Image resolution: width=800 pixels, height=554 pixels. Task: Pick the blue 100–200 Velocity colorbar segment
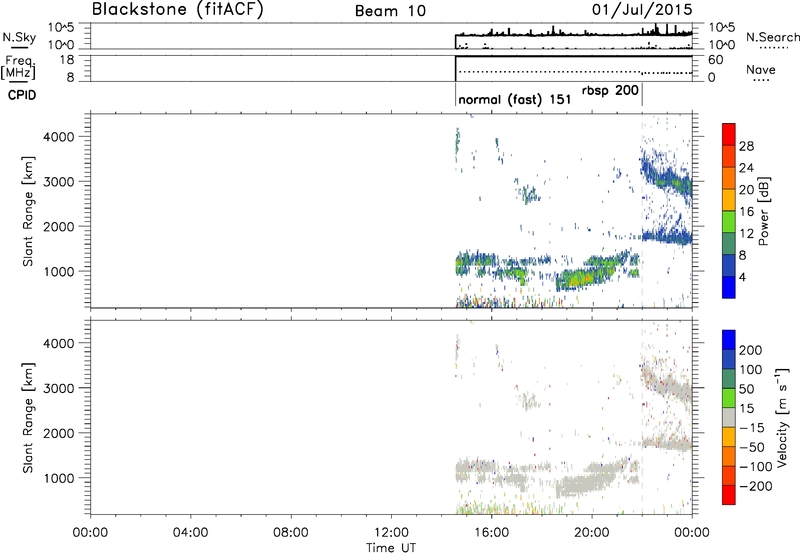(x=729, y=359)
